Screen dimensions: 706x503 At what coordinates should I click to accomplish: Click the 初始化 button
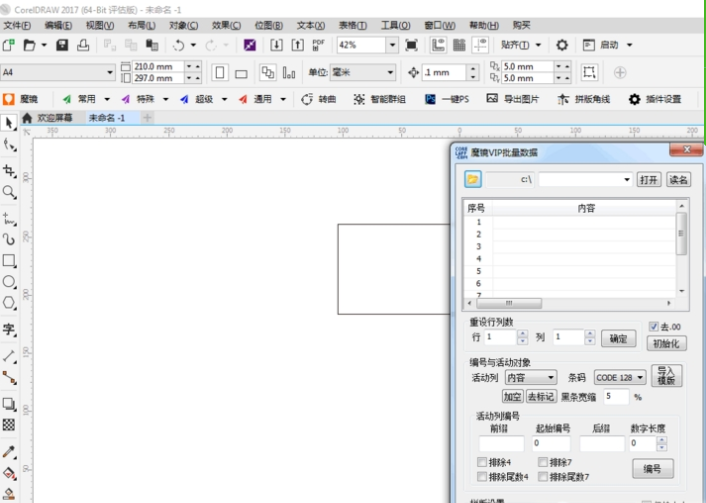coord(665,343)
